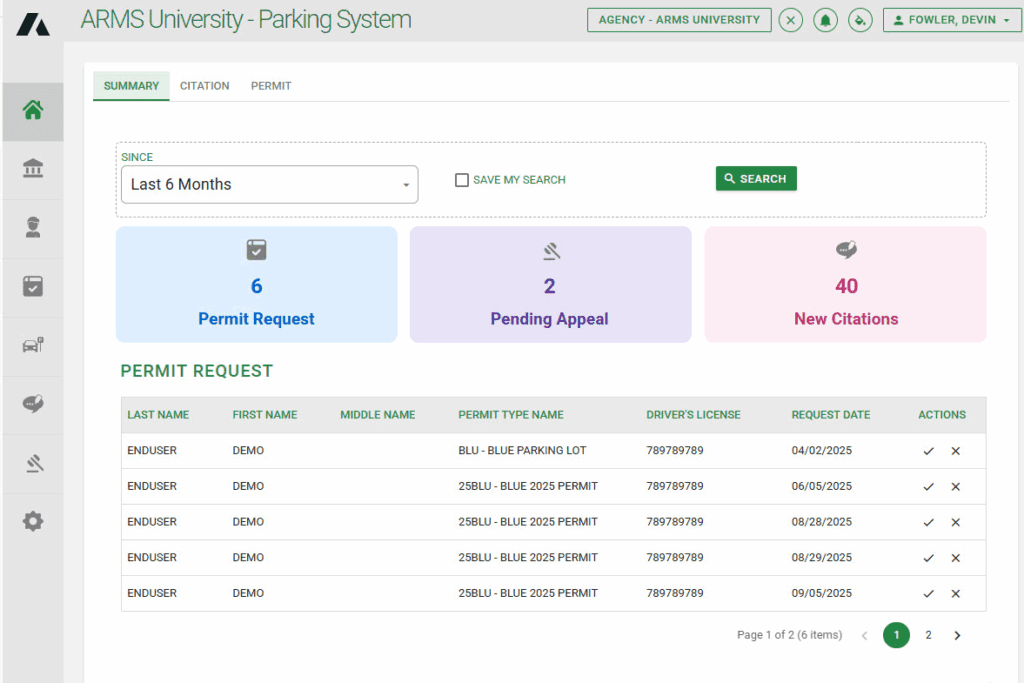This screenshot has width=1024, height=683.
Task: Reject ENDUSER's 09/05/2025 permit request with X
Action: tap(955, 593)
